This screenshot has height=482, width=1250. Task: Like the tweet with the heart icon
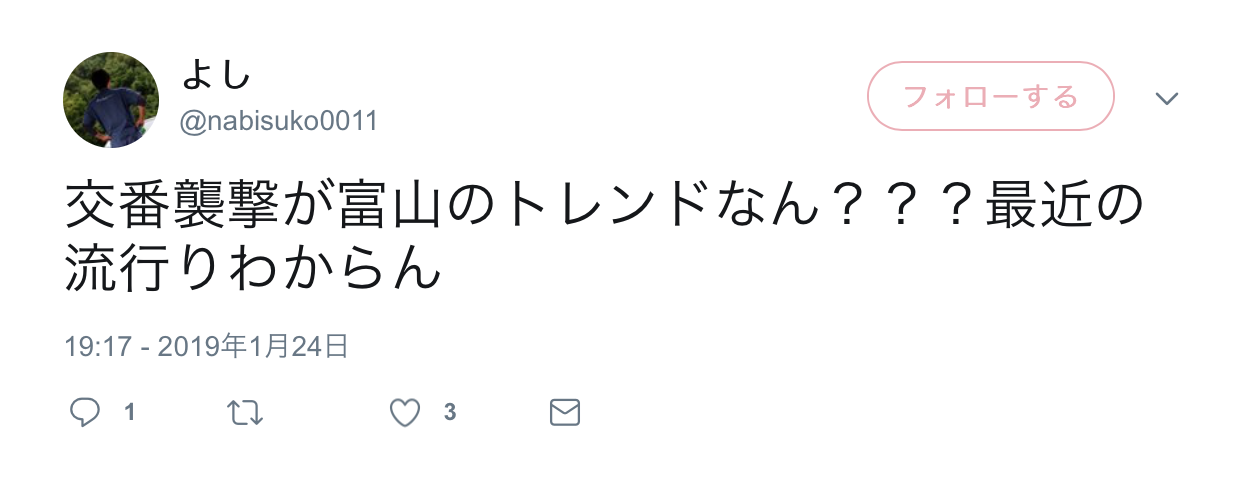[x=405, y=412]
